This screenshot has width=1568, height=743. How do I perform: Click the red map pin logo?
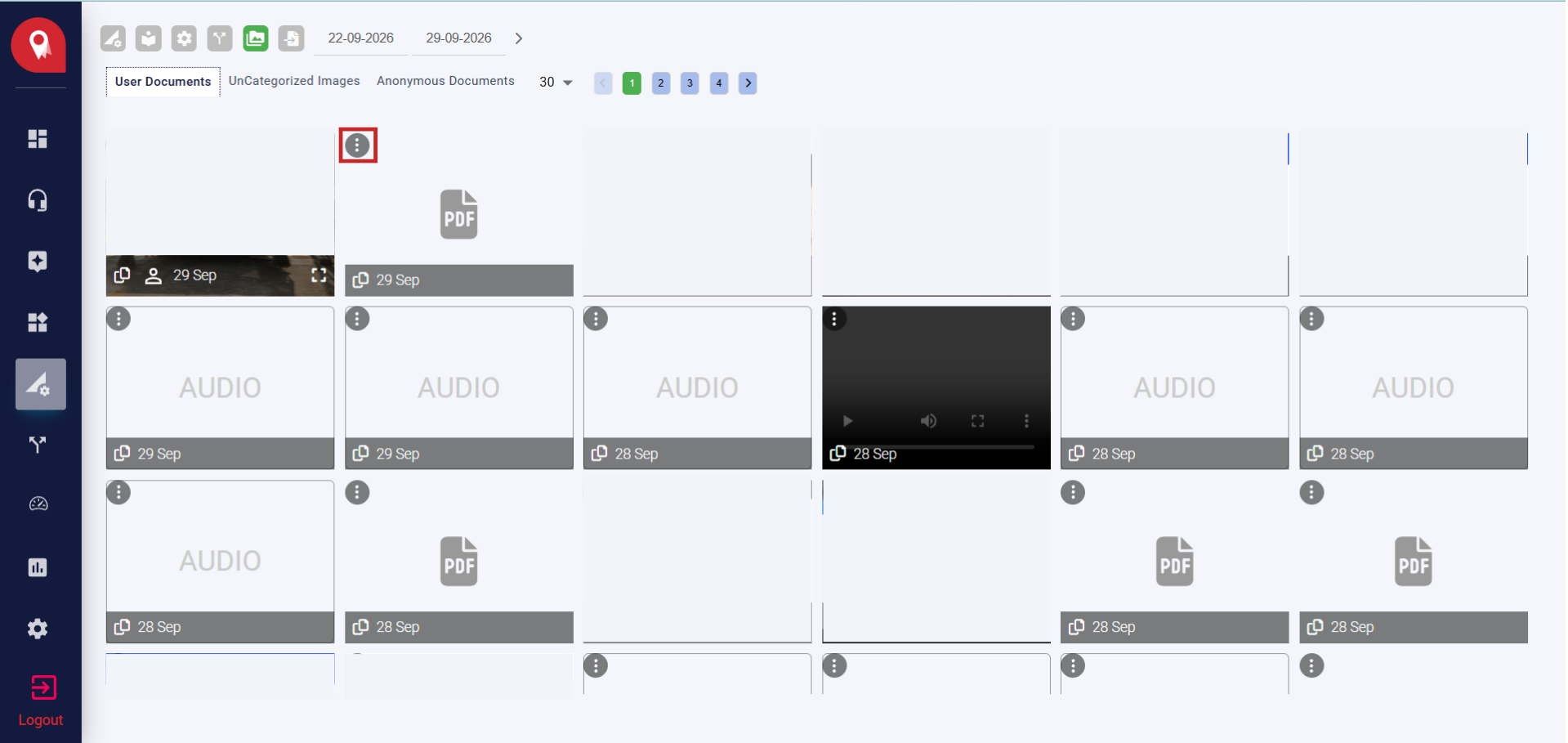click(38, 45)
